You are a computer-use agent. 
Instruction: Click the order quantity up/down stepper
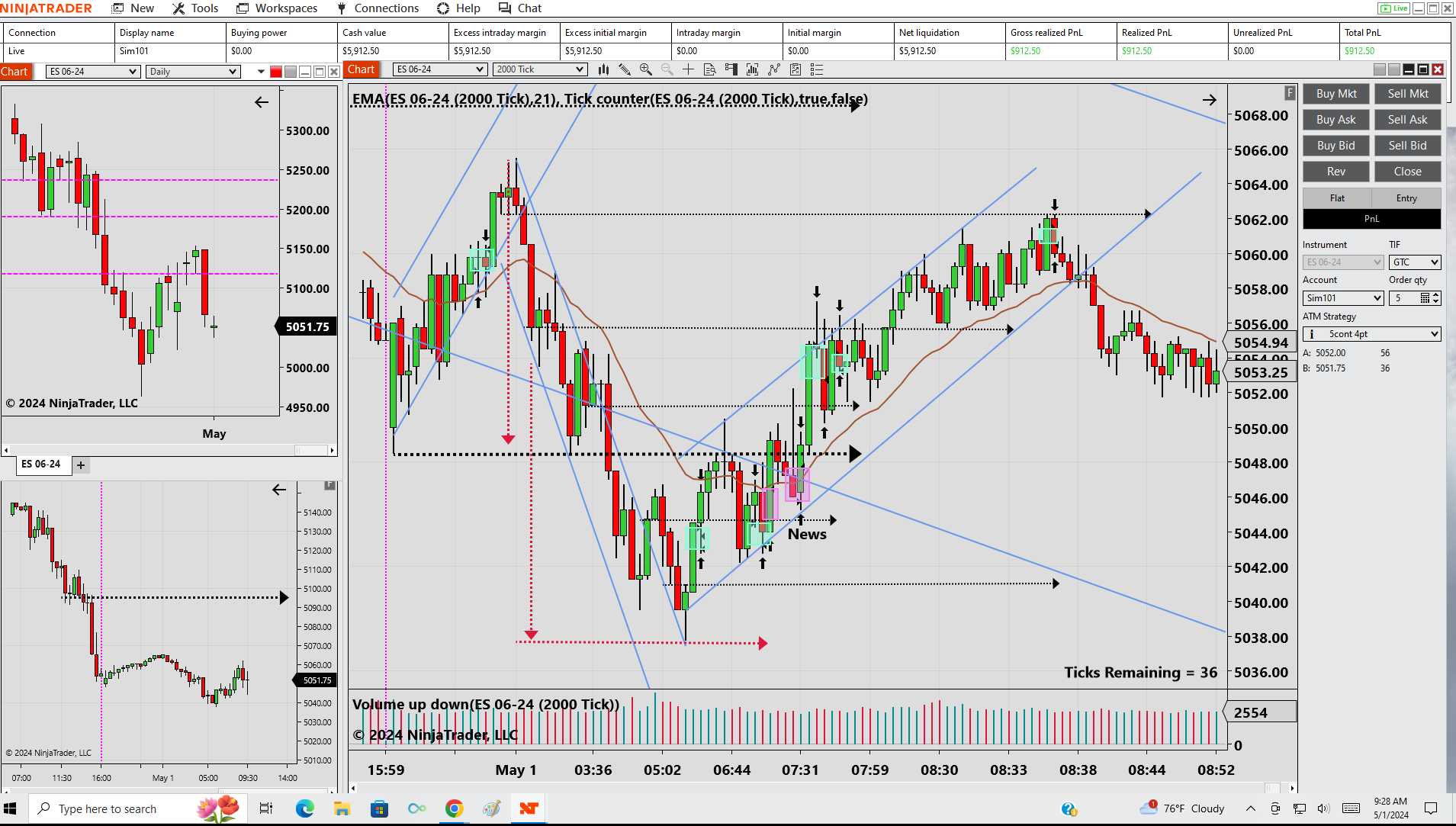pos(1436,298)
